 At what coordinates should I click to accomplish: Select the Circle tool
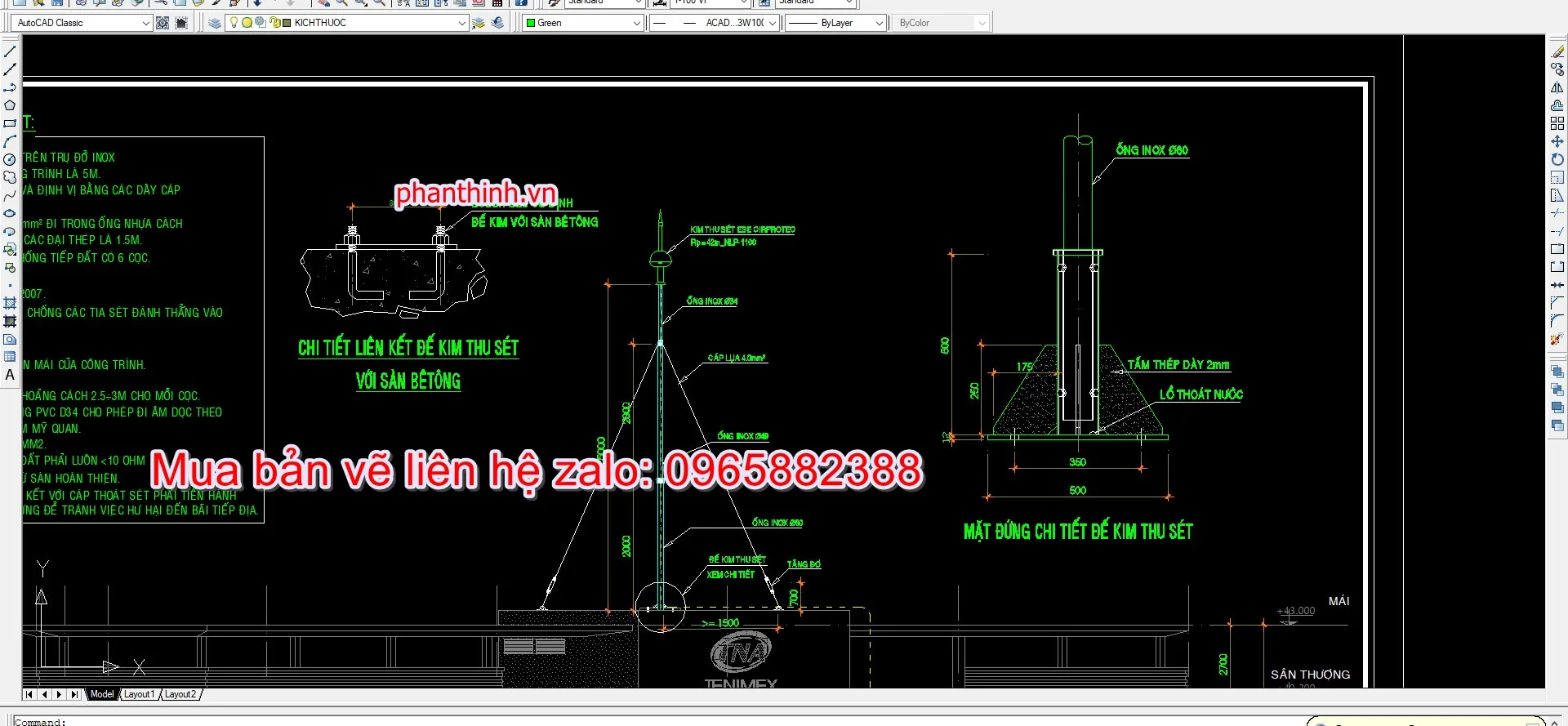point(10,159)
